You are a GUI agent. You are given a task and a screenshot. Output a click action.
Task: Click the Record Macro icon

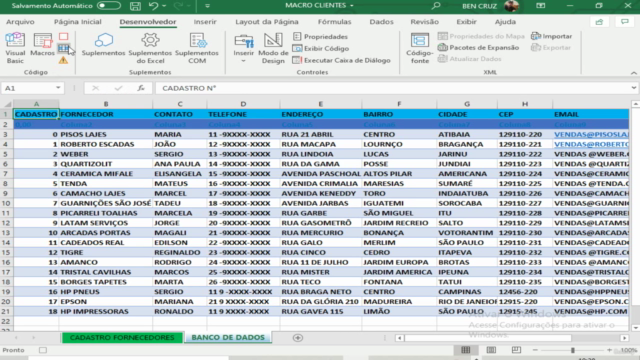(x=63, y=37)
